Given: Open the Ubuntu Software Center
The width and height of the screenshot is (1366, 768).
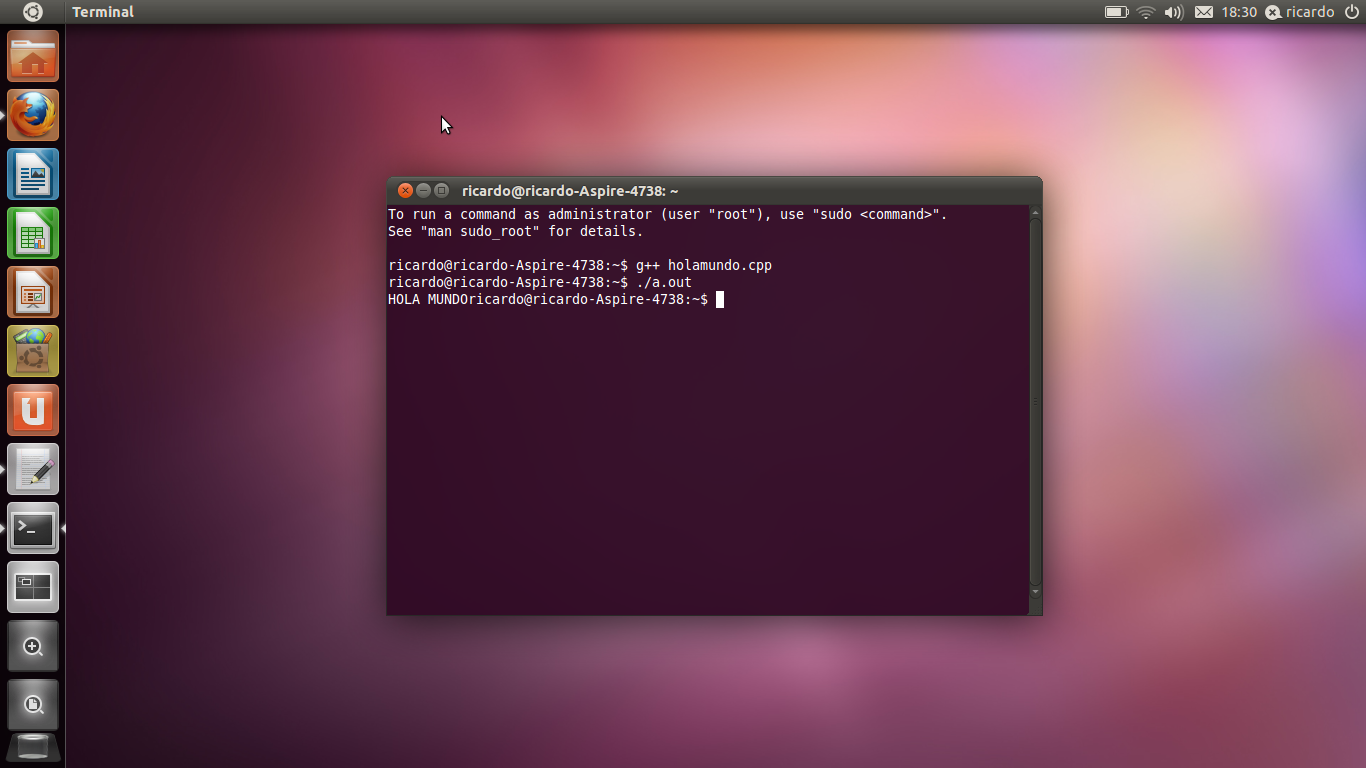Looking at the screenshot, I should click(x=33, y=350).
